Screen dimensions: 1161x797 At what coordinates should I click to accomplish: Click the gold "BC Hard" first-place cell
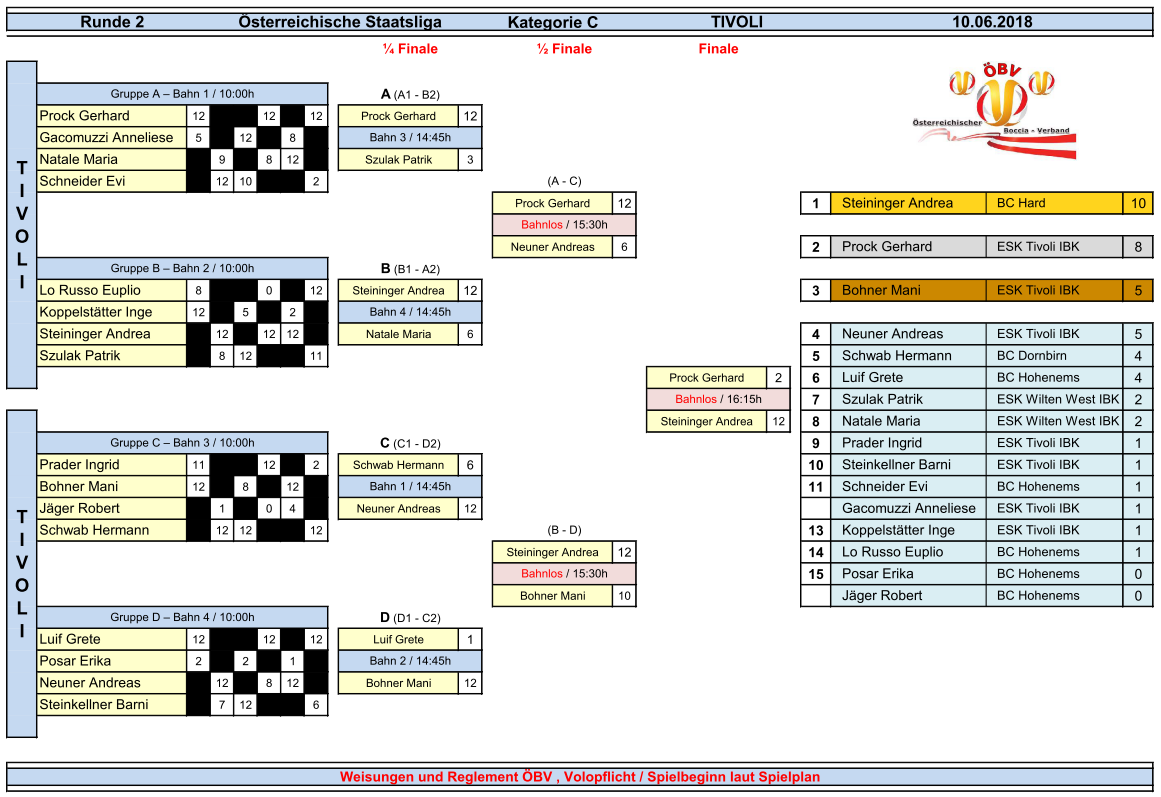point(1053,203)
